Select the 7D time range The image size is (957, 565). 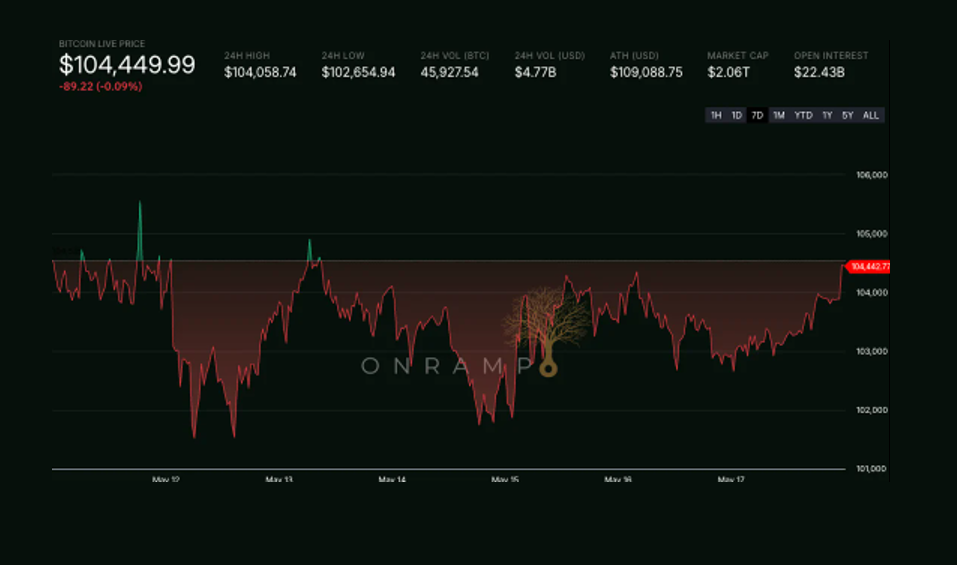[x=757, y=115]
